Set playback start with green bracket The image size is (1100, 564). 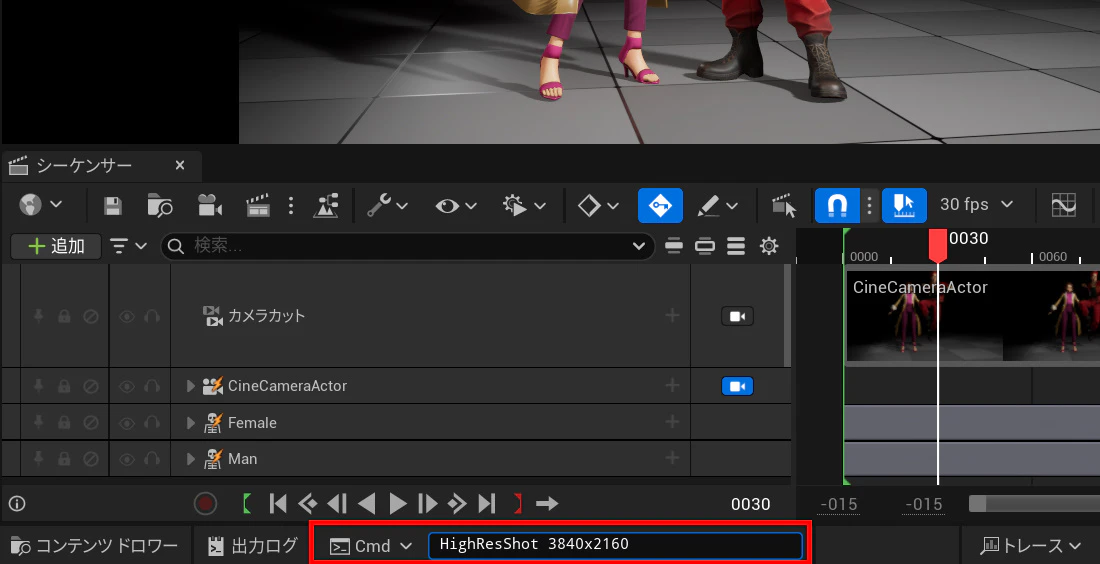tap(246, 504)
